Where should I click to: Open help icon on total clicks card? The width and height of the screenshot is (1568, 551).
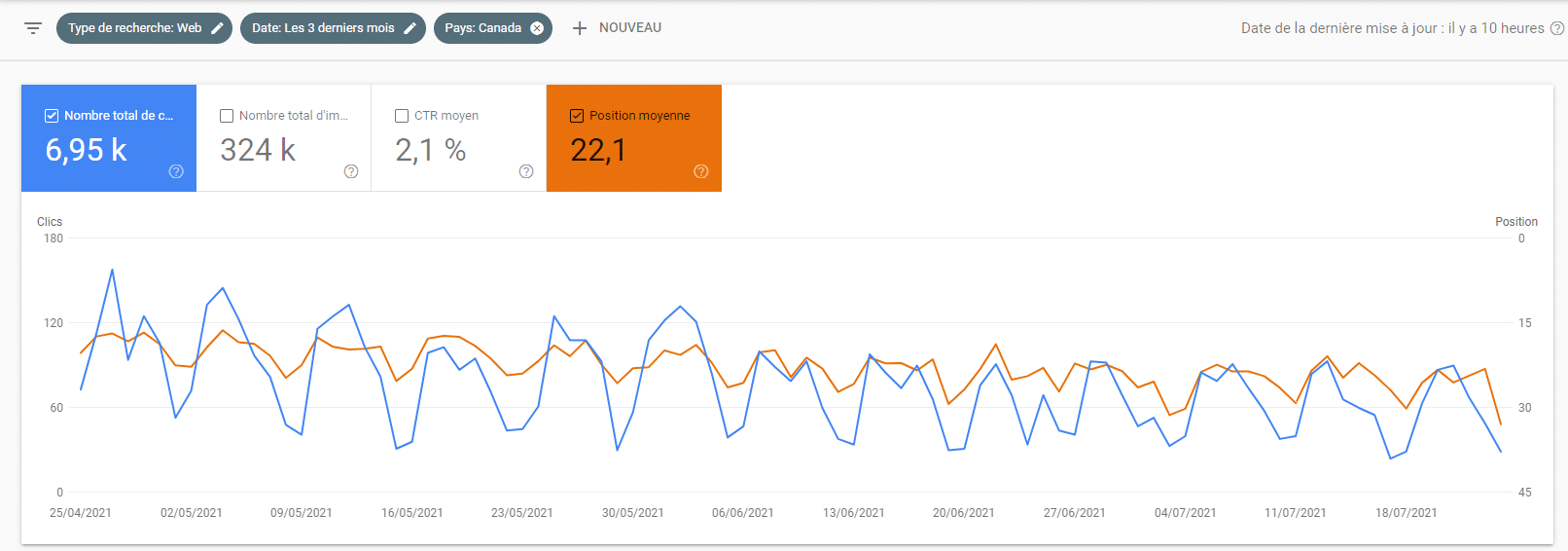point(176,171)
